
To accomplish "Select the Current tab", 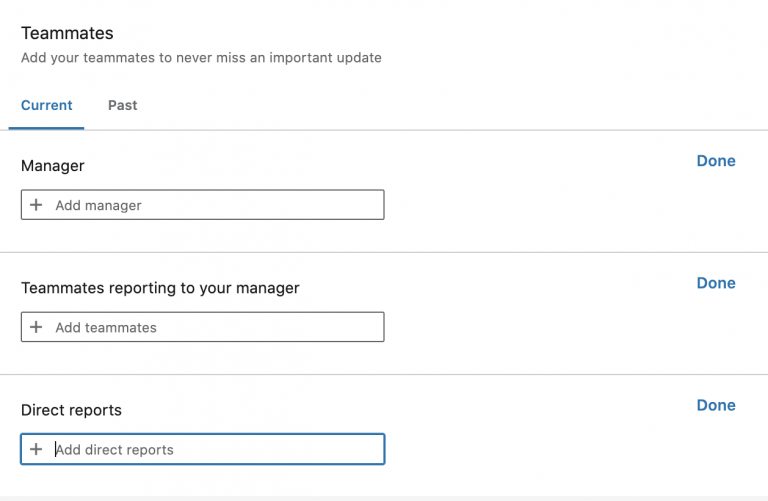I will click(47, 105).
